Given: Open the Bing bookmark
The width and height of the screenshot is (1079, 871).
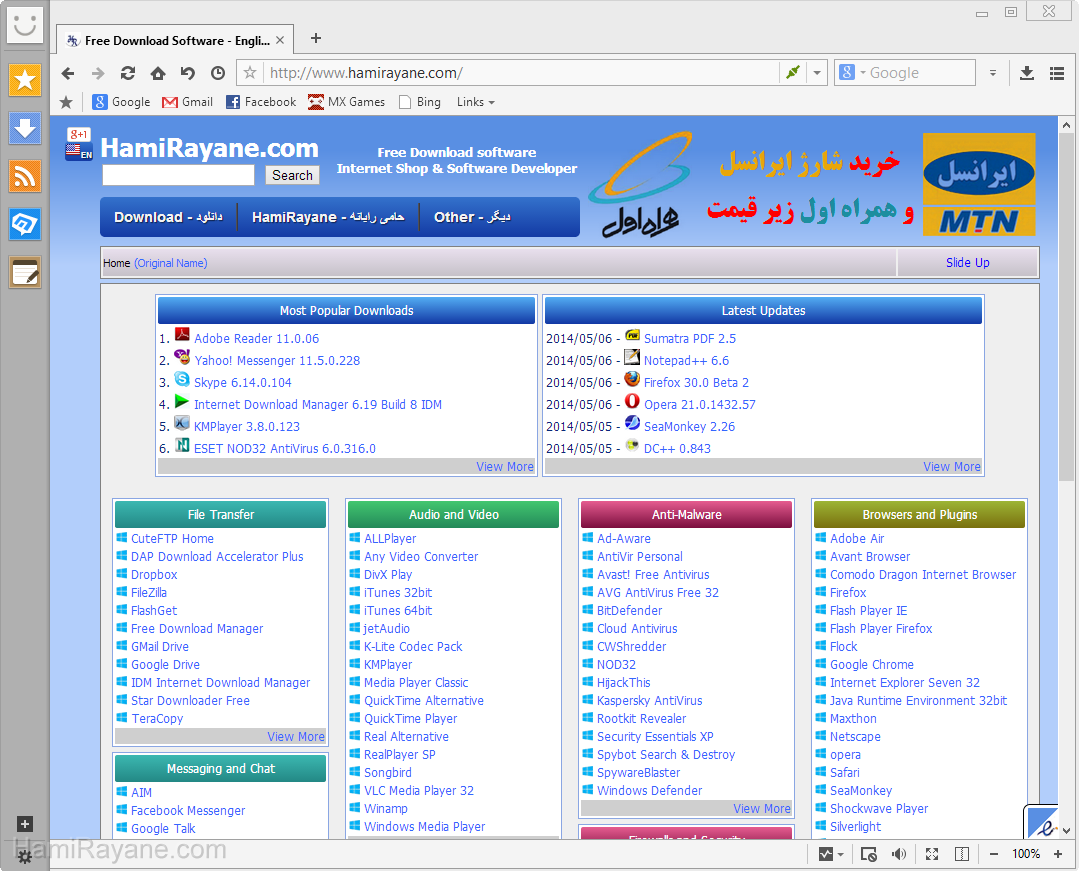Looking at the screenshot, I should (420, 102).
